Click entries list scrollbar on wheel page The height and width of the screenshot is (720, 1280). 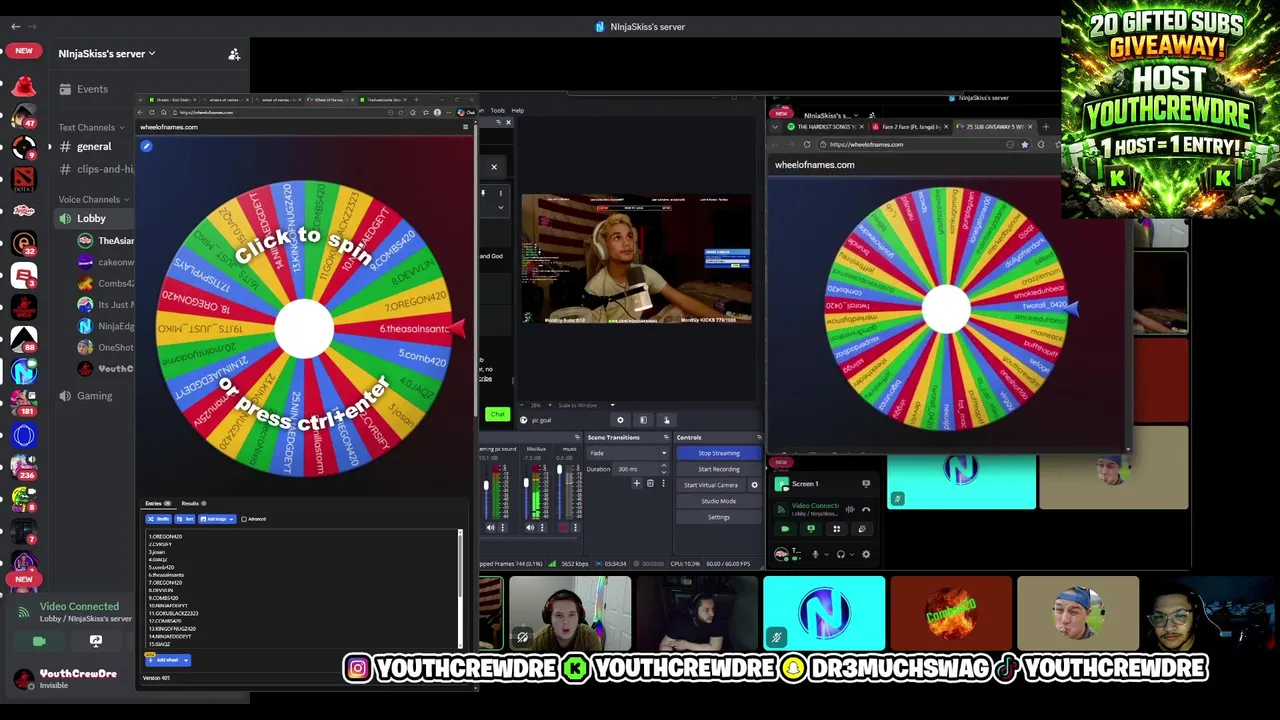461,588
